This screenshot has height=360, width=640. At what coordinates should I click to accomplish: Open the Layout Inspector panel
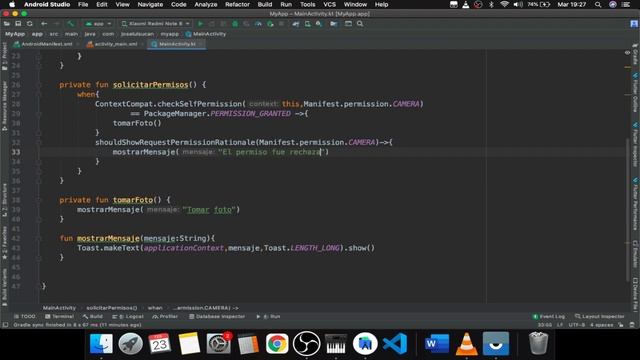tap(600, 316)
